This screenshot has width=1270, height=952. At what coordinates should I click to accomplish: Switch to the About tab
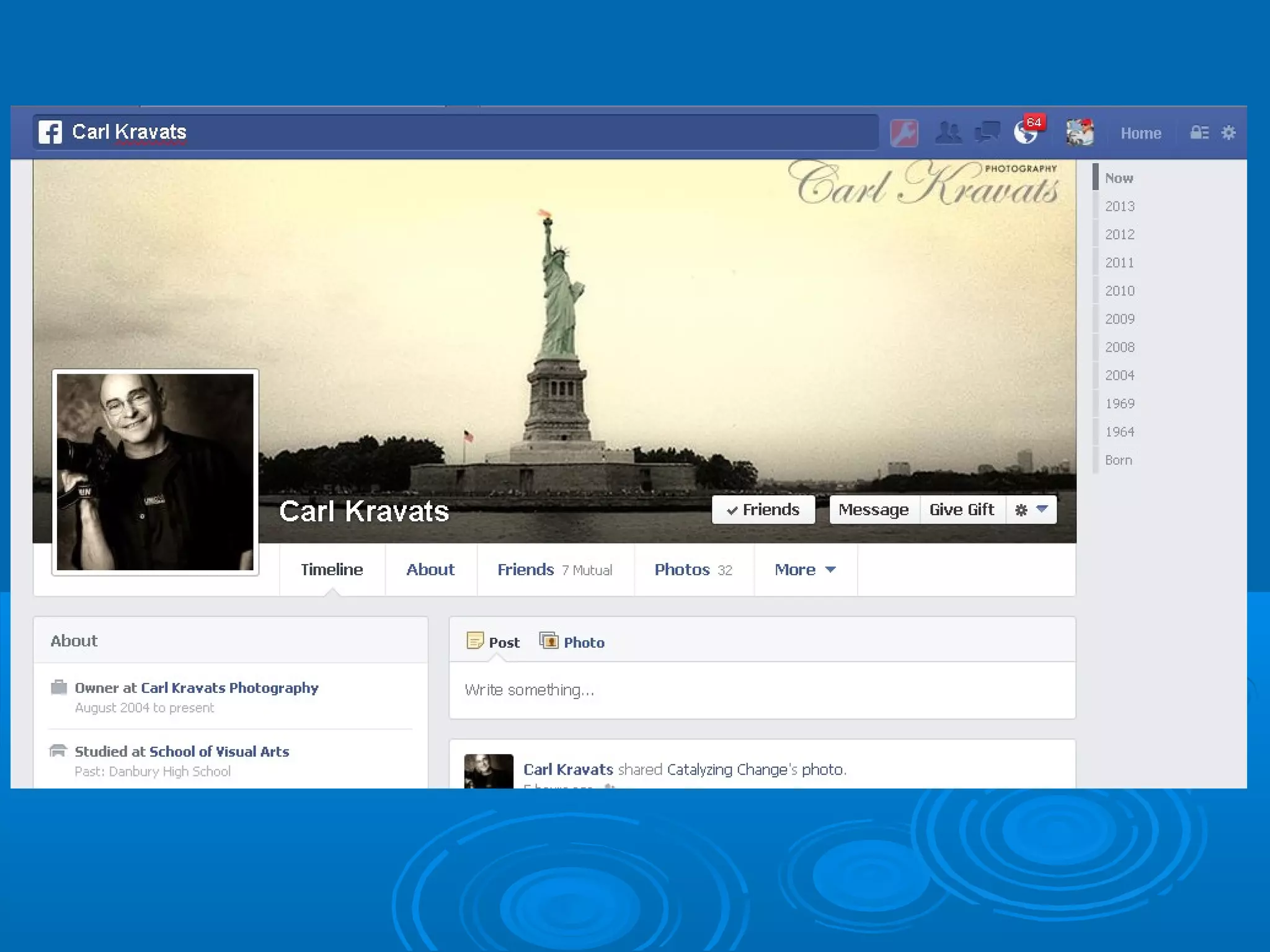click(430, 570)
